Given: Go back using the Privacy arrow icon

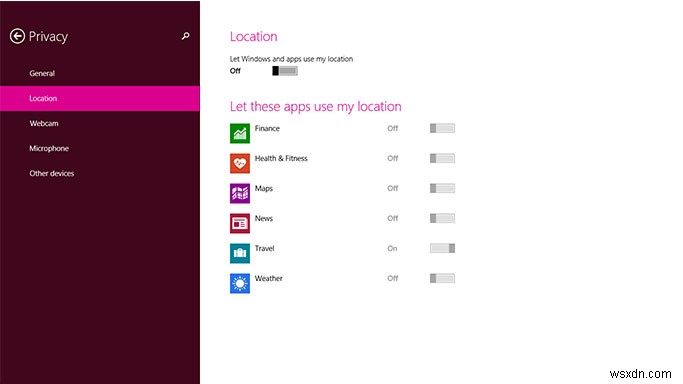Looking at the screenshot, I should [x=17, y=36].
